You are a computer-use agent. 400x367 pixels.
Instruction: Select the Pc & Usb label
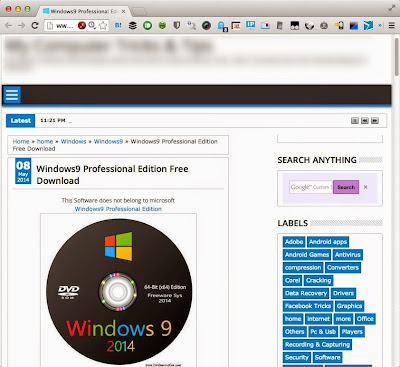(323, 332)
